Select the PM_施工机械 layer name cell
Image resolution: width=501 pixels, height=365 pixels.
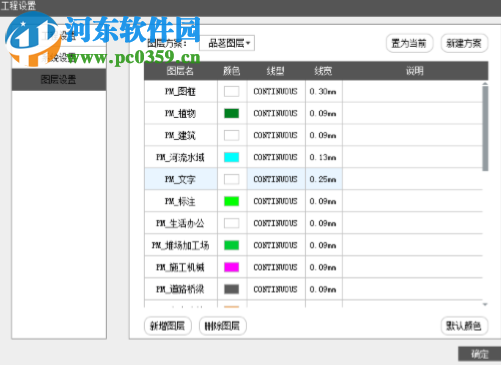point(181,267)
